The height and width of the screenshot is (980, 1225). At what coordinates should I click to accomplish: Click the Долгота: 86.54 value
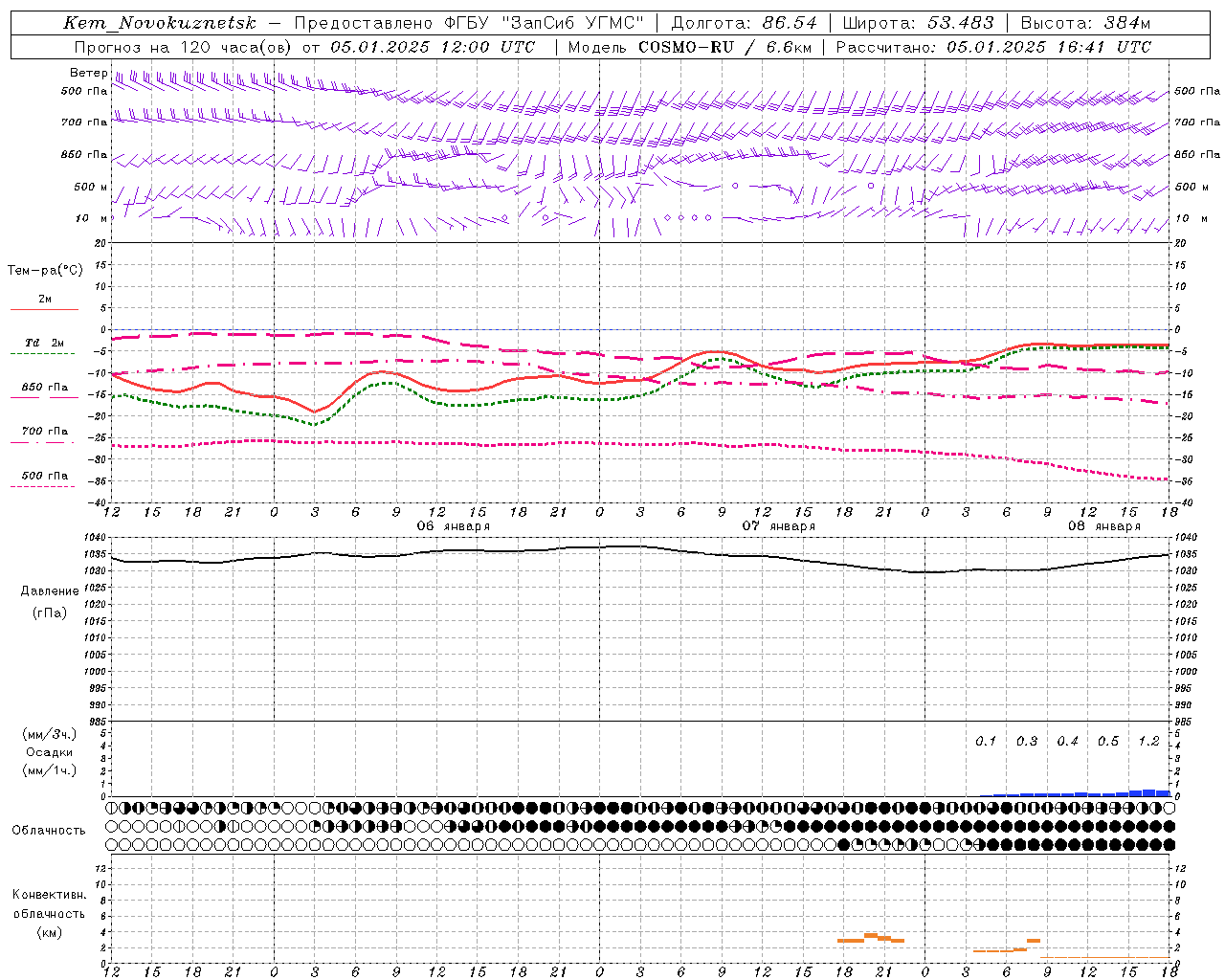(744, 23)
